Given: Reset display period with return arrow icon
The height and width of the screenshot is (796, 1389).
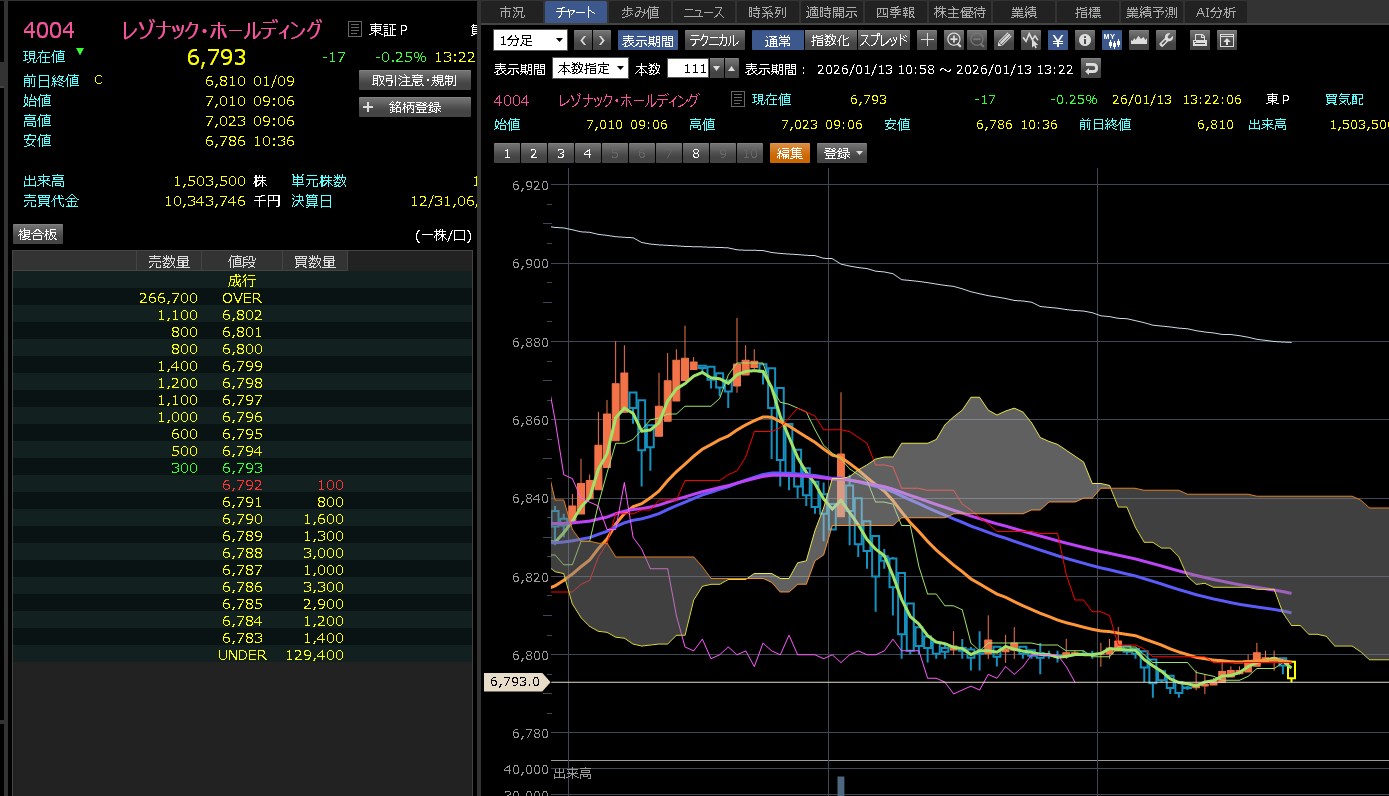Looking at the screenshot, I should click(1091, 69).
